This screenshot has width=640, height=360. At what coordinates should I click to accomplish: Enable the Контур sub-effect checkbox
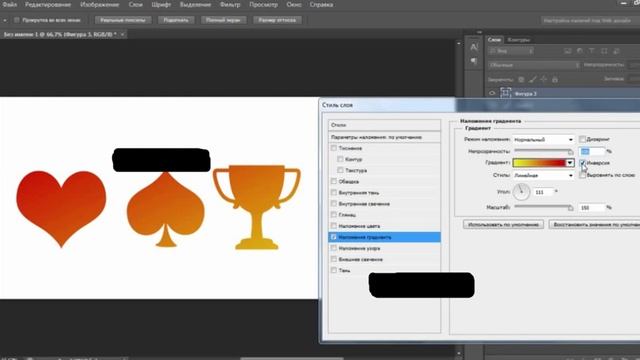(x=340, y=159)
